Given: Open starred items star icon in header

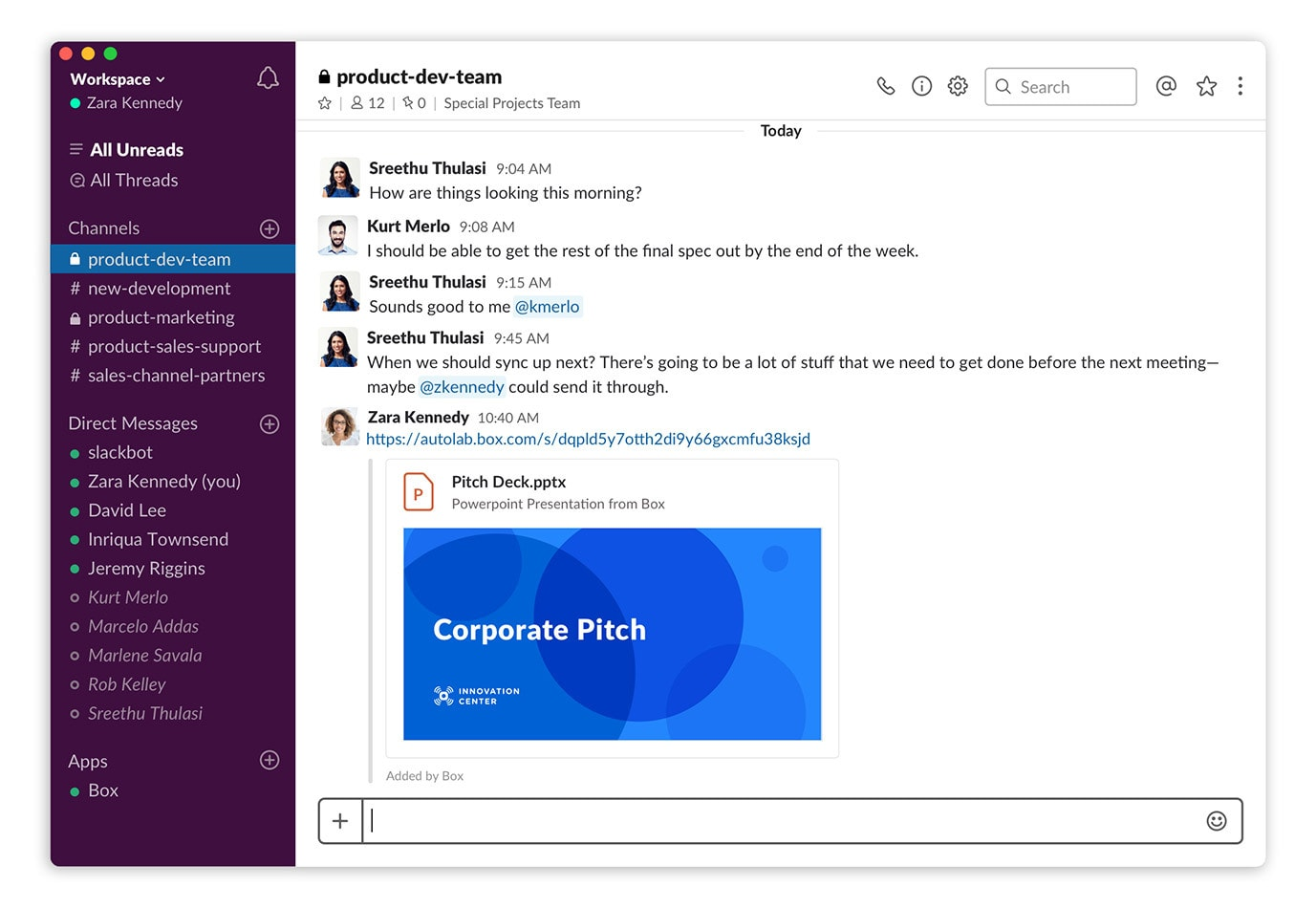Looking at the screenshot, I should [x=1206, y=86].
